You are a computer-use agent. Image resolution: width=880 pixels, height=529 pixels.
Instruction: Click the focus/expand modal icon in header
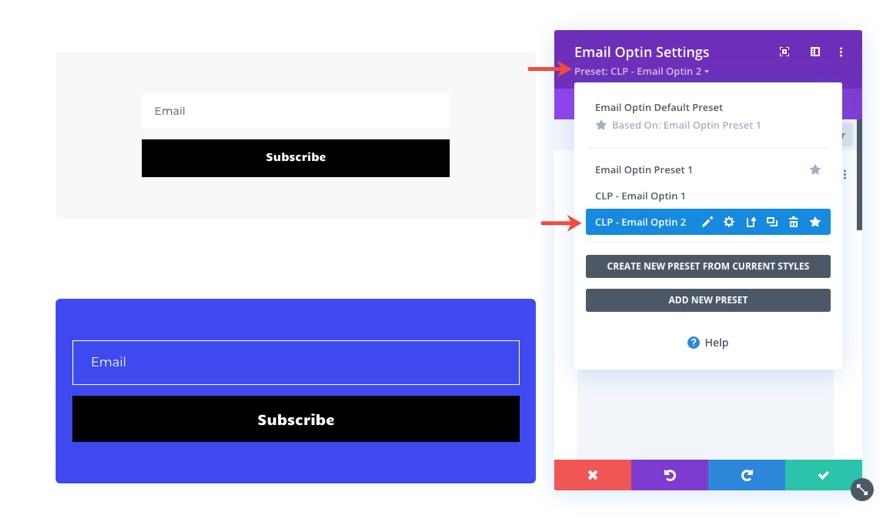click(x=785, y=52)
